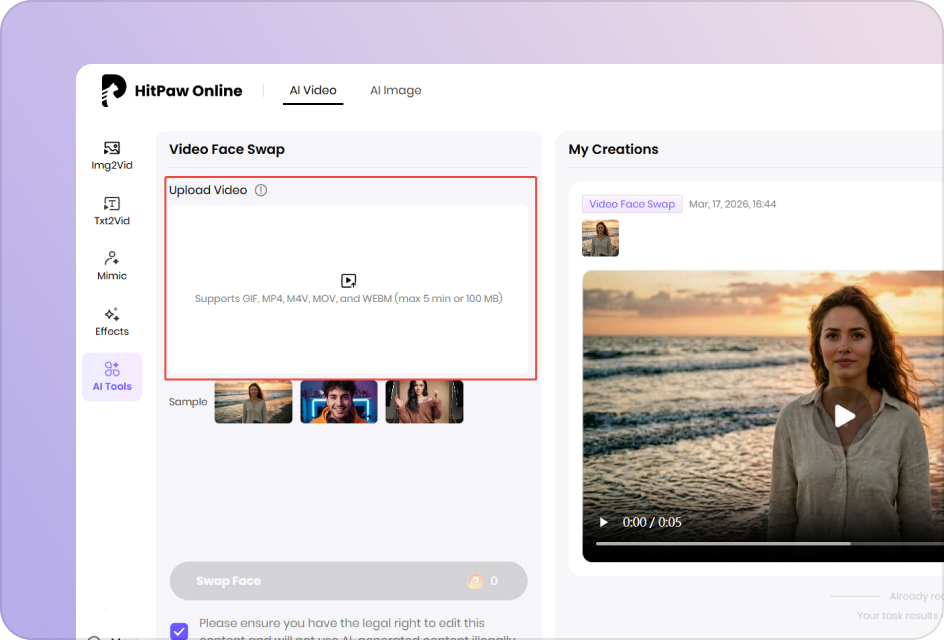Uncheck the legal rights confirmation checkbox
The width and height of the screenshot is (944, 640).
[x=179, y=631]
